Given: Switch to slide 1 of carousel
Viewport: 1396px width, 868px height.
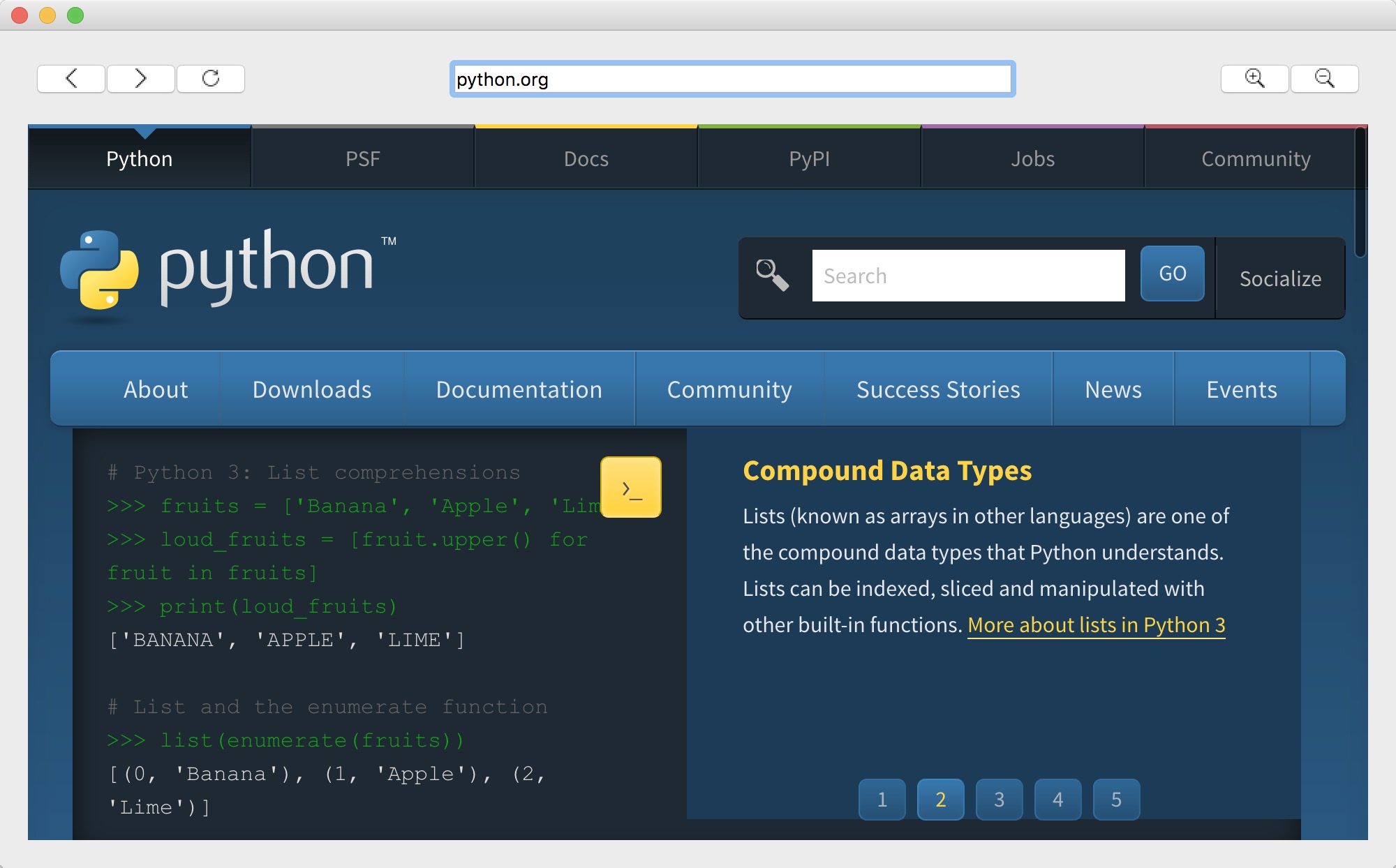Looking at the screenshot, I should point(882,800).
